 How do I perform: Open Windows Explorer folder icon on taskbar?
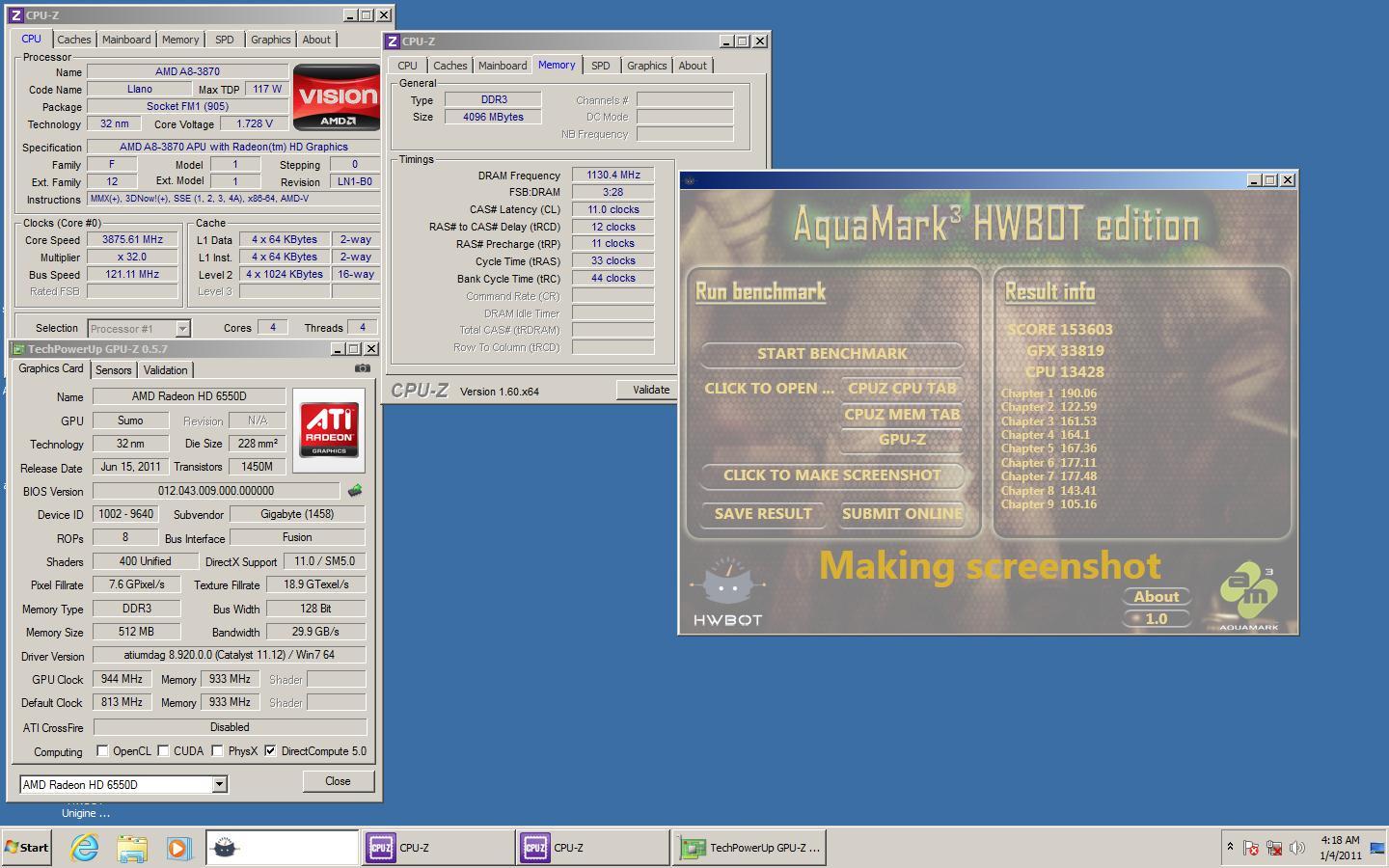point(132,848)
